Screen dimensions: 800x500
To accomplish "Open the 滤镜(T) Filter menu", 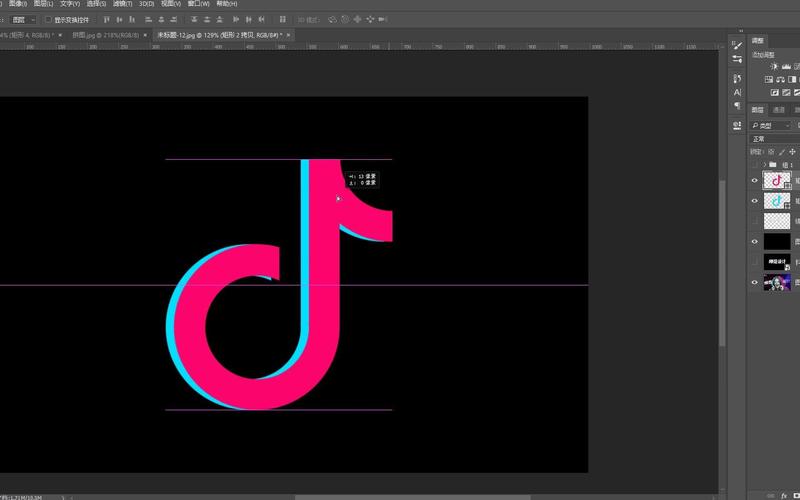I will [122, 4].
